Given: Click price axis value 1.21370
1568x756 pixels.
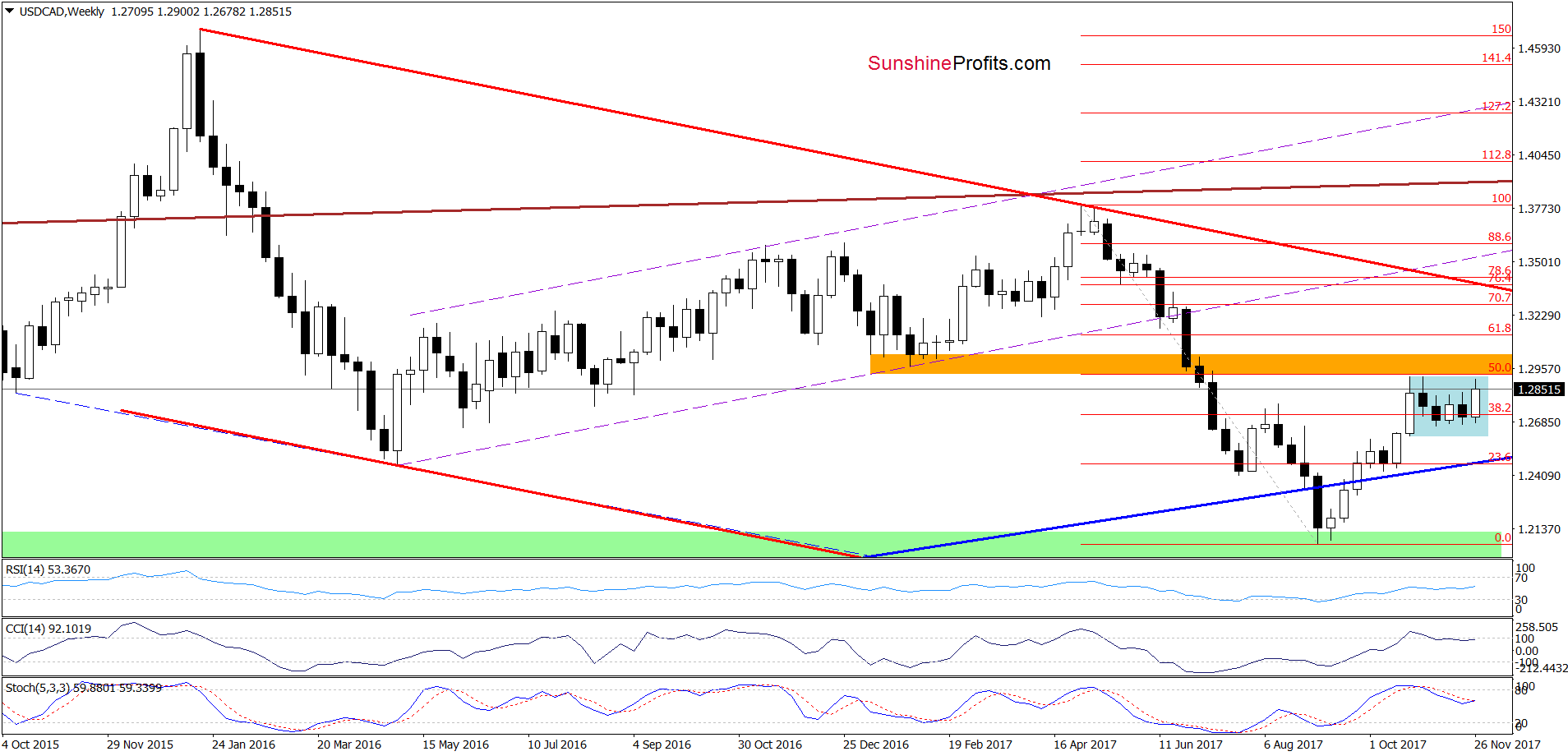Looking at the screenshot, I should (1538, 529).
